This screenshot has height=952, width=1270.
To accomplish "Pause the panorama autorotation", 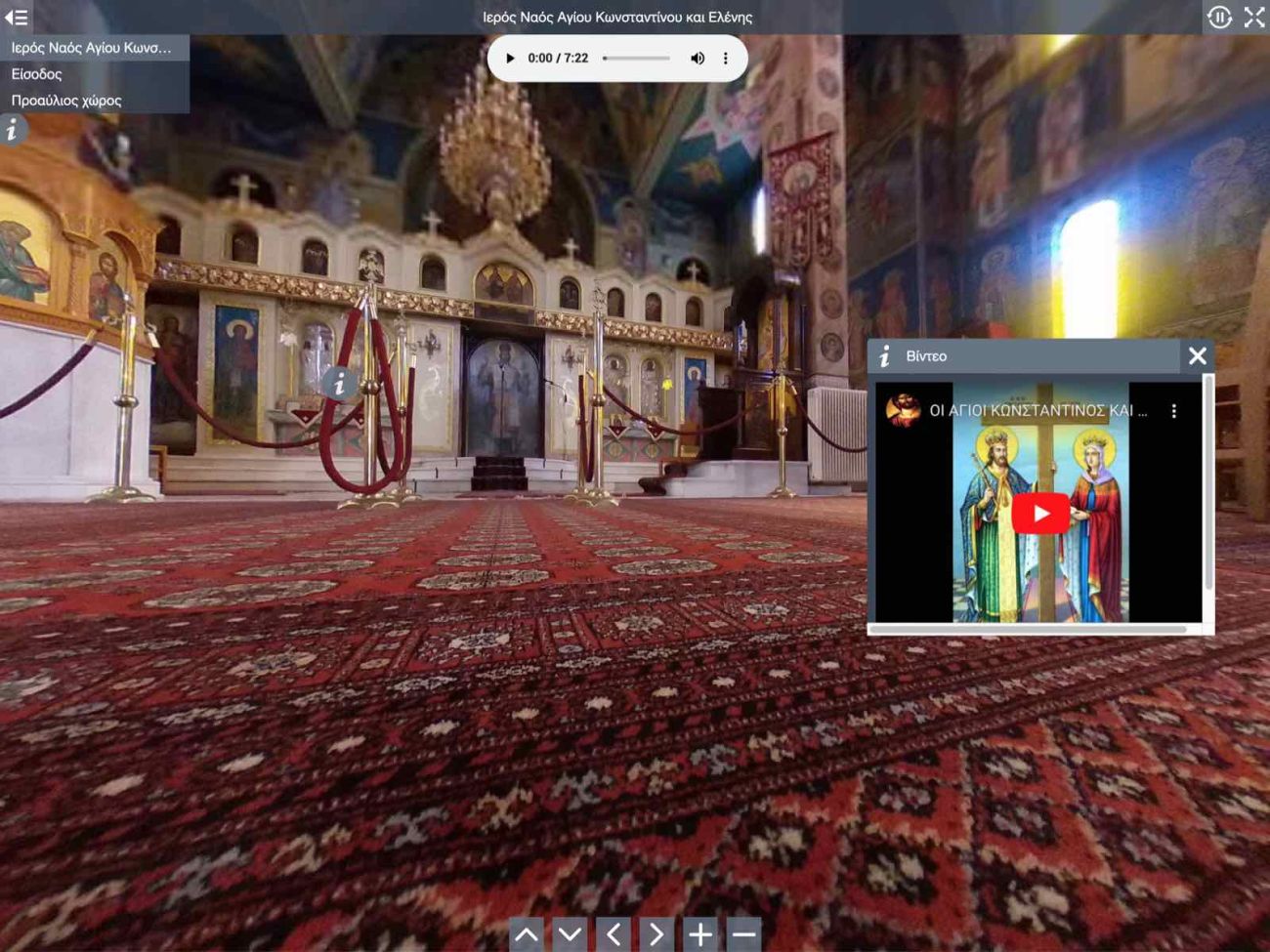I will (1219, 17).
